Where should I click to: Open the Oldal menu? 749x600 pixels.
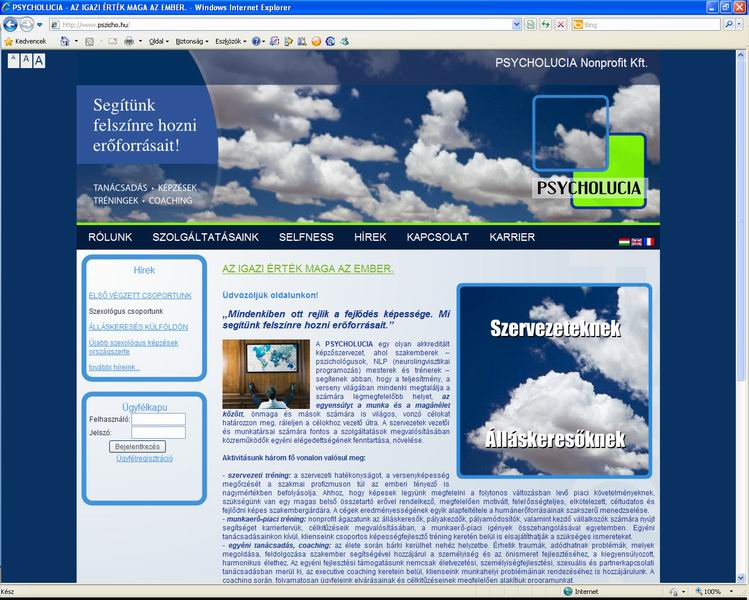click(x=159, y=42)
